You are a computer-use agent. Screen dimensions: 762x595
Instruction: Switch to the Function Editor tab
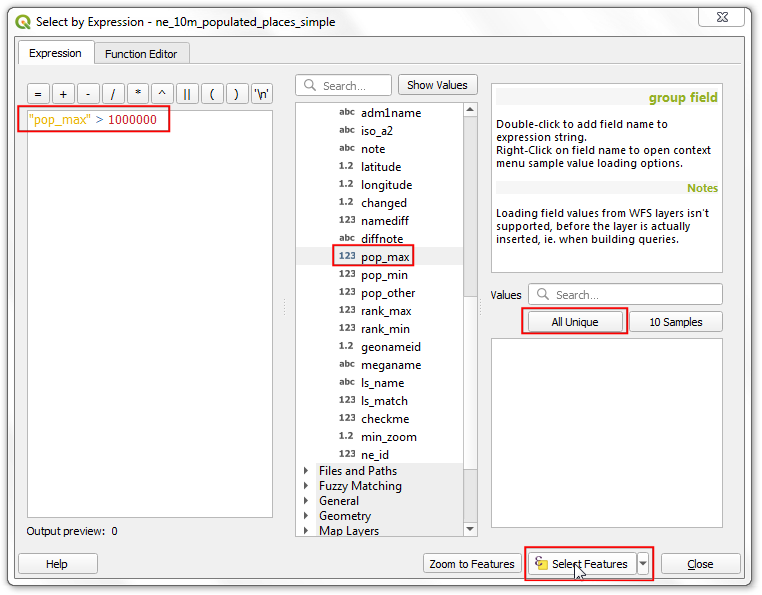pyautogui.click(x=141, y=54)
